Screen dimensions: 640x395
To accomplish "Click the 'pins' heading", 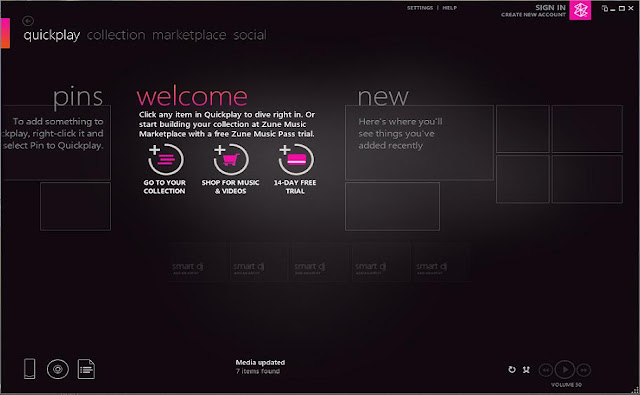I will pyautogui.click(x=78, y=97).
